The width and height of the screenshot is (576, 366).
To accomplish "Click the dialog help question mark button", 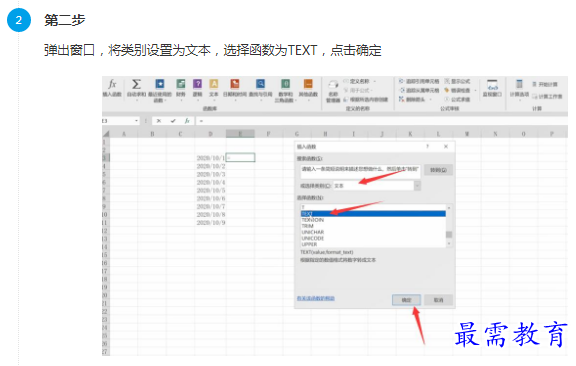I will [x=428, y=147].
